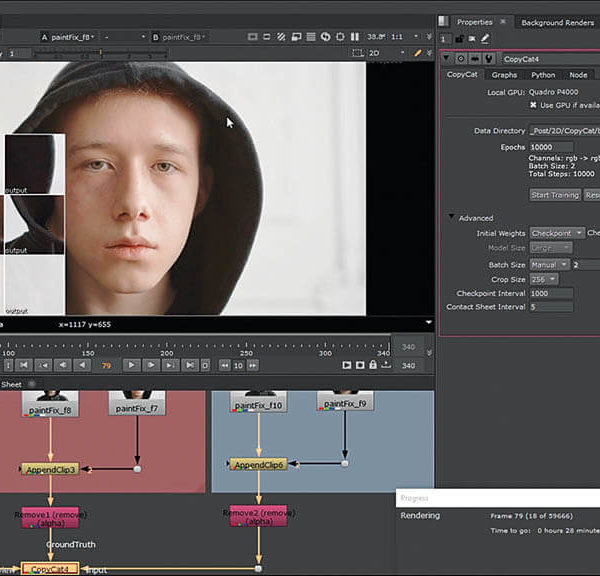Click the max panels number field
The image size is (600, 576).
(443, 39)
